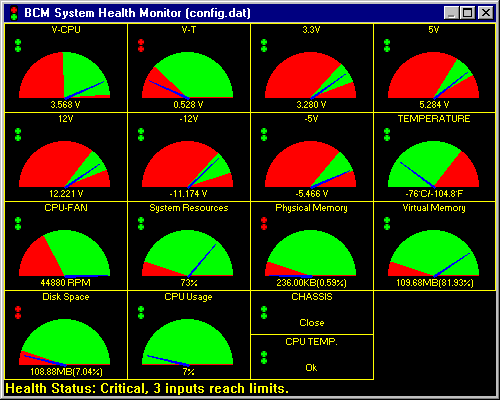
Task: Click the CPU-FAN panel title
Action: pyautogui.click(x=66, y=208)
